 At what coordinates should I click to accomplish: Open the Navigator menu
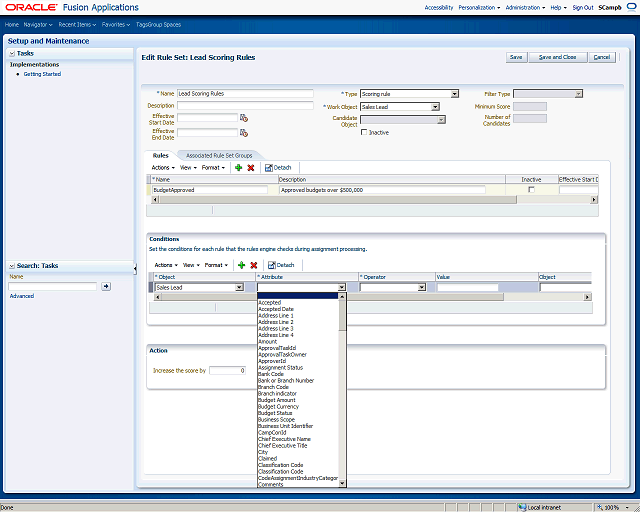[38, 24]
